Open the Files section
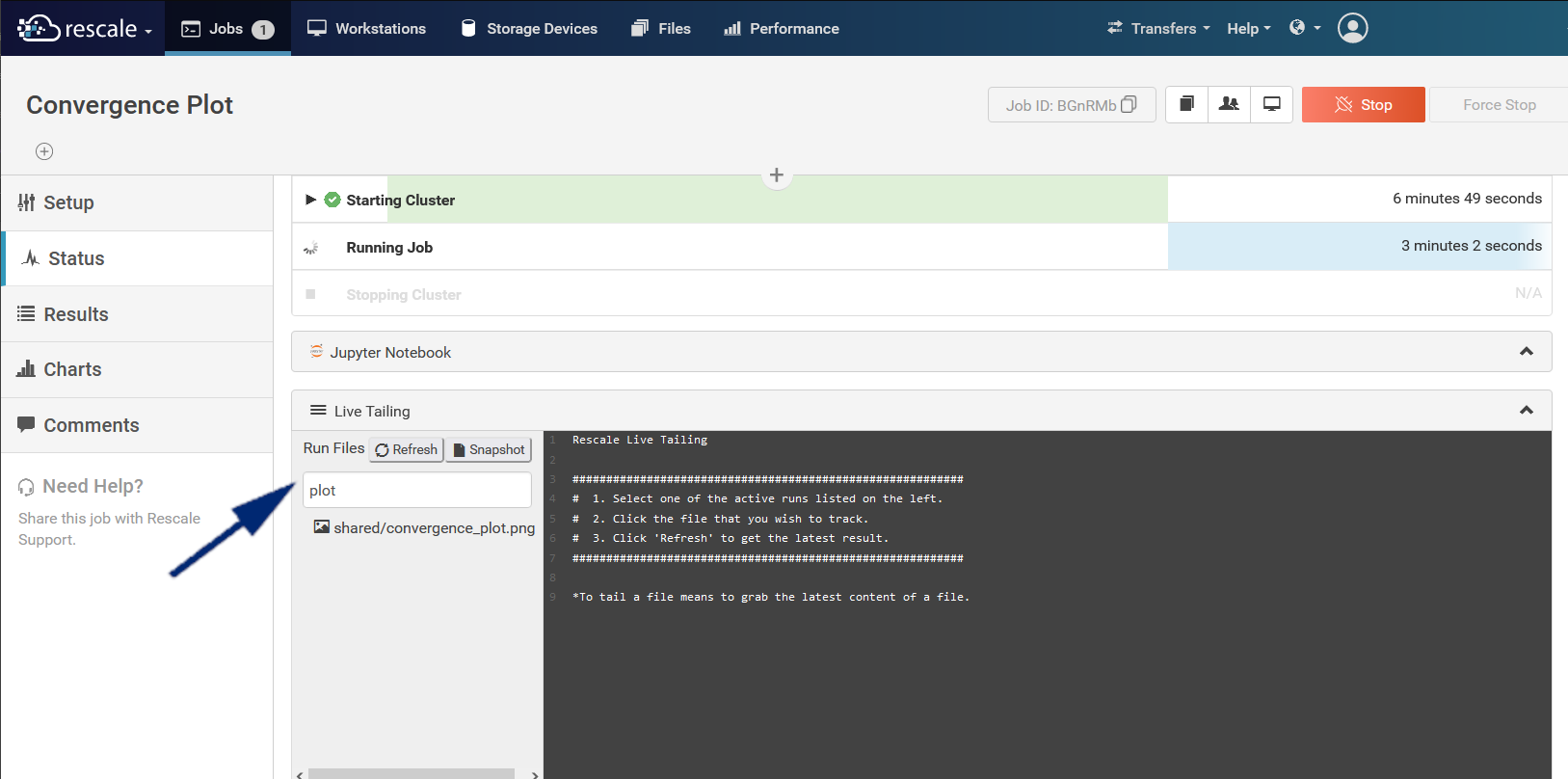Viewport: 1568px width, 779px height. [x=661, y=28]
